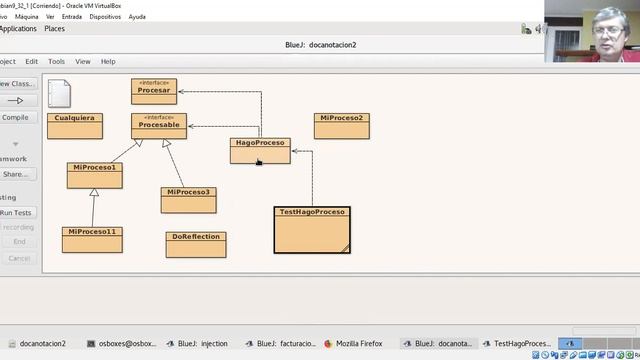Select the MiProceso2 class
640x360 pixels.
[342, 126]
